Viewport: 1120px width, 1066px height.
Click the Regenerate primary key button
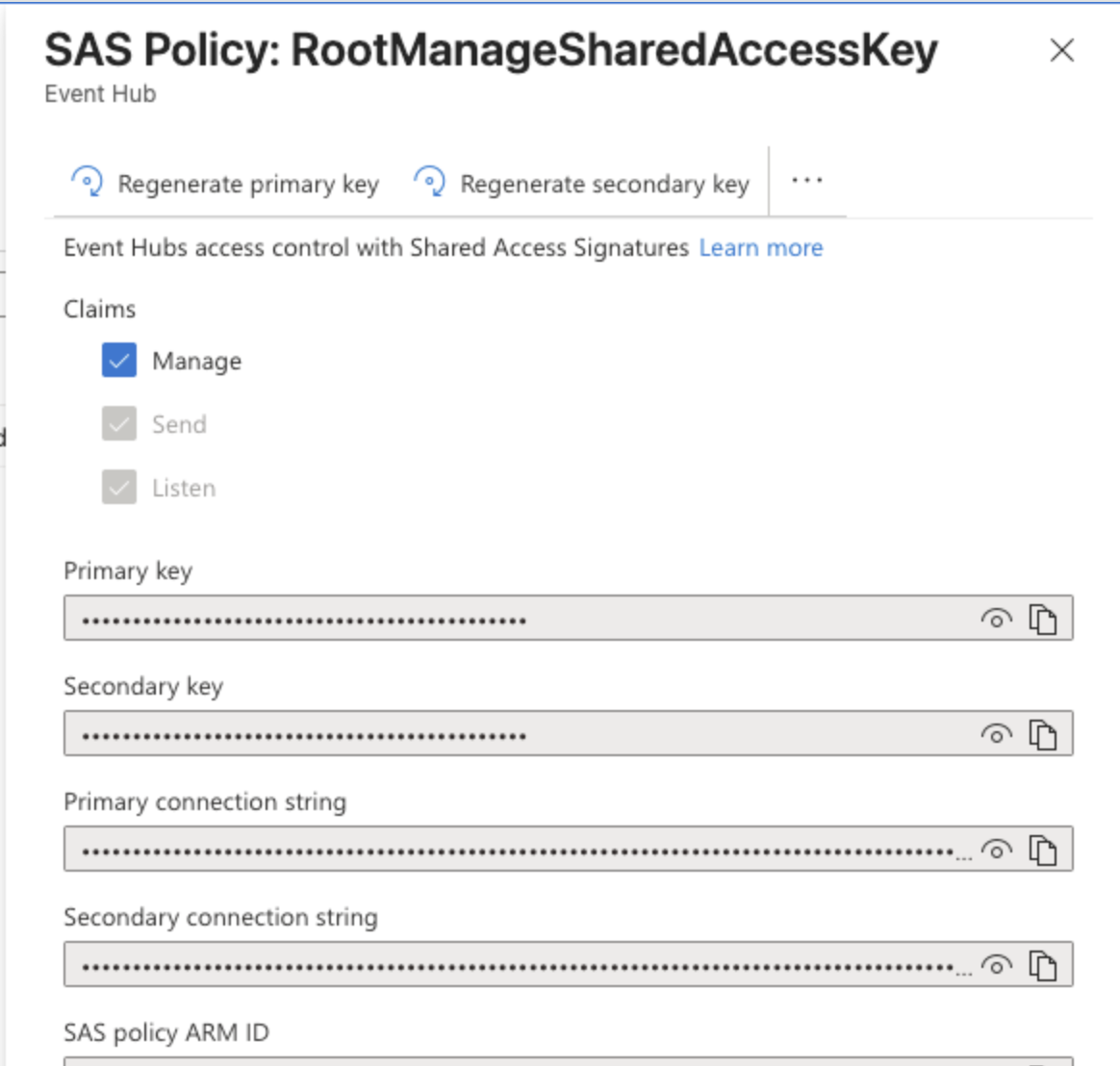click(x=231, y=184)
